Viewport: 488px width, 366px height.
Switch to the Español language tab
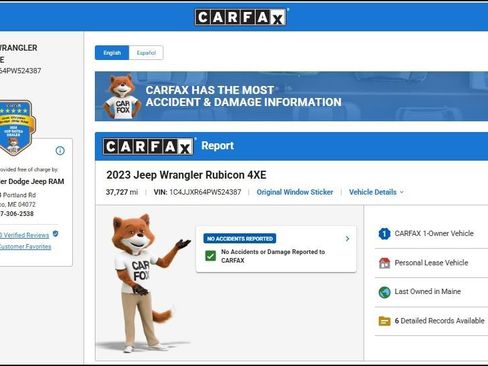pos(146,53)
